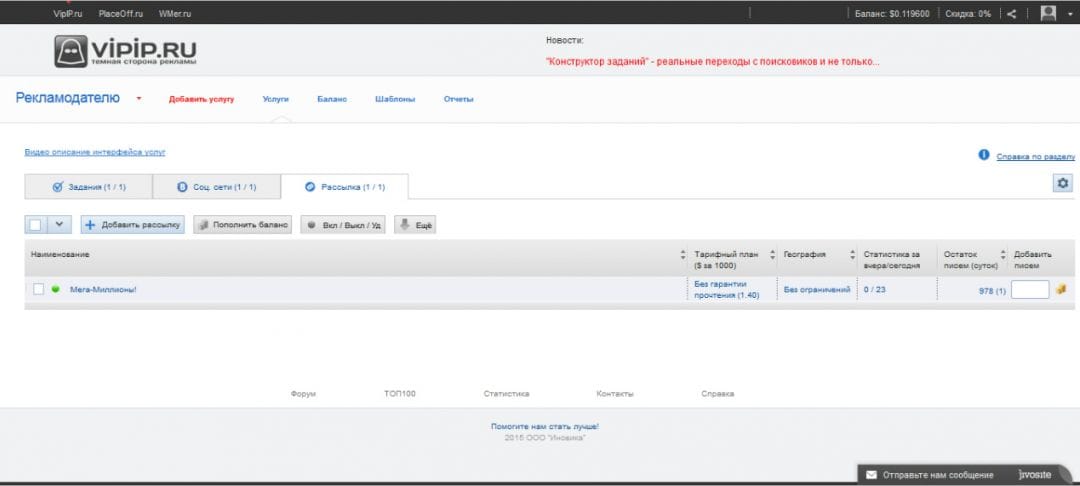
Task: Open the Конструктор заданий news headline
Action: pos(712,61)
